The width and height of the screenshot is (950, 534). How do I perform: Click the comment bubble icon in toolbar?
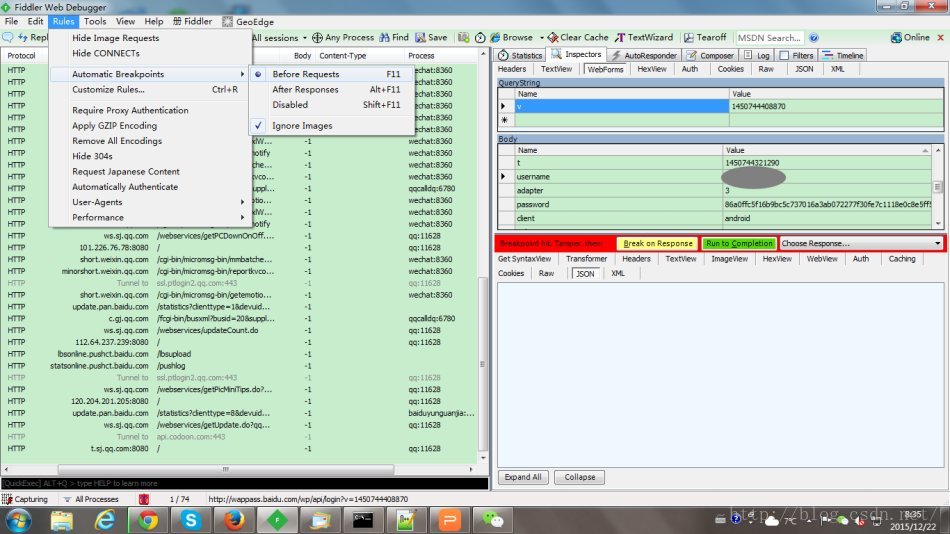point(8,38)
